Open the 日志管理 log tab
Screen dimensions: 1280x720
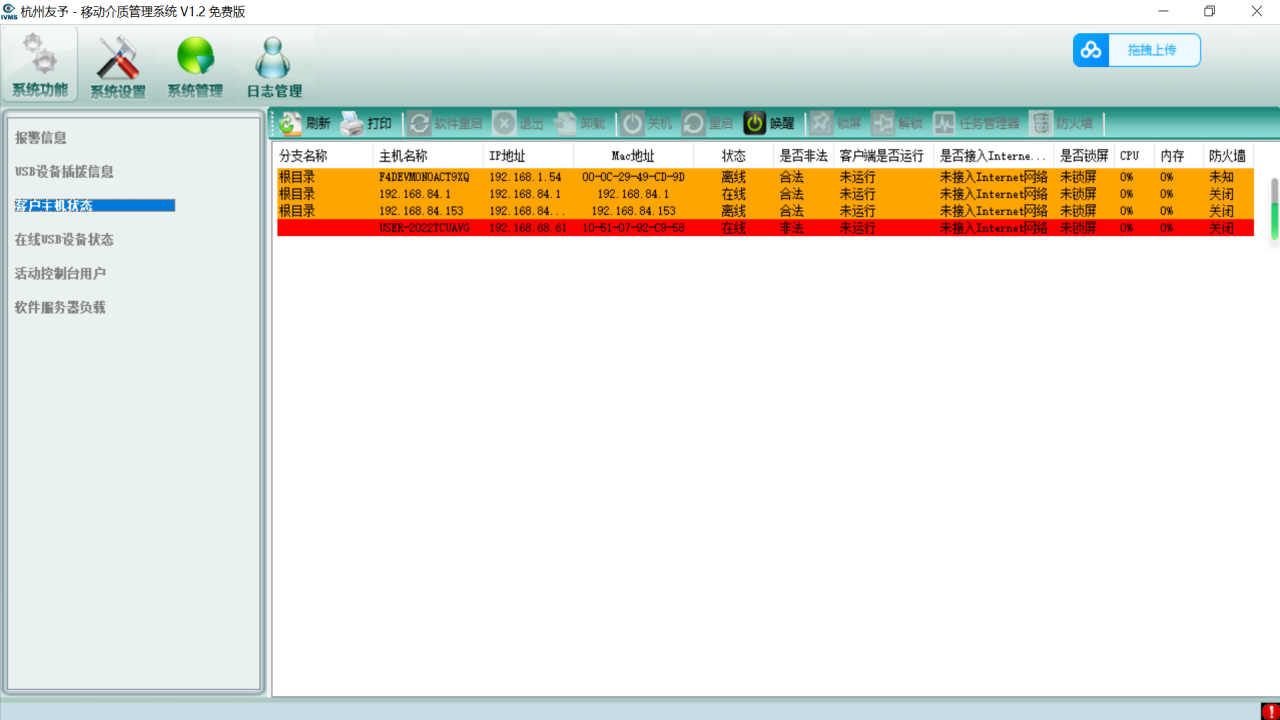274,67
